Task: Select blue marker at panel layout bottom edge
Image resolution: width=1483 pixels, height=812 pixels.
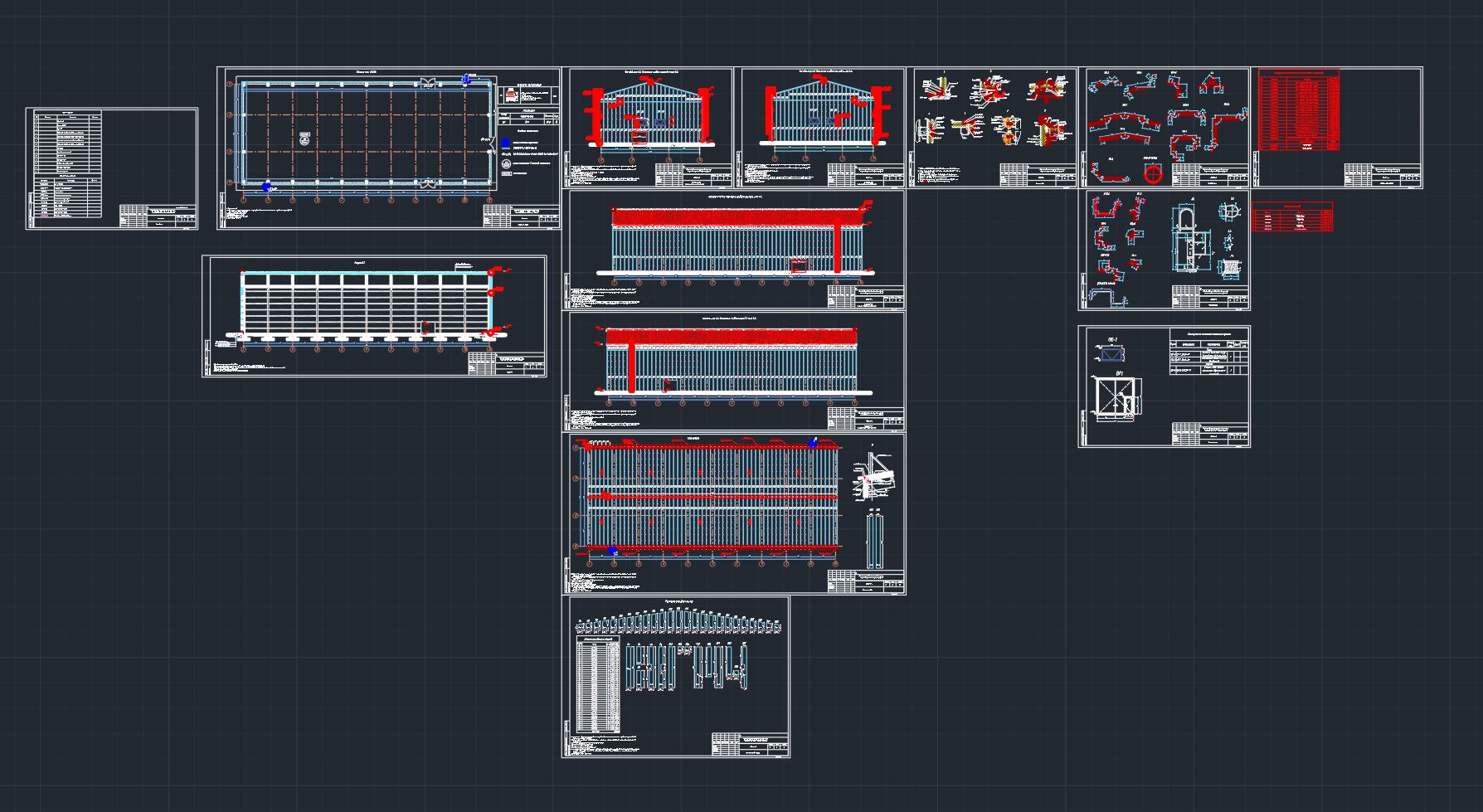Action: click(613, 551)
